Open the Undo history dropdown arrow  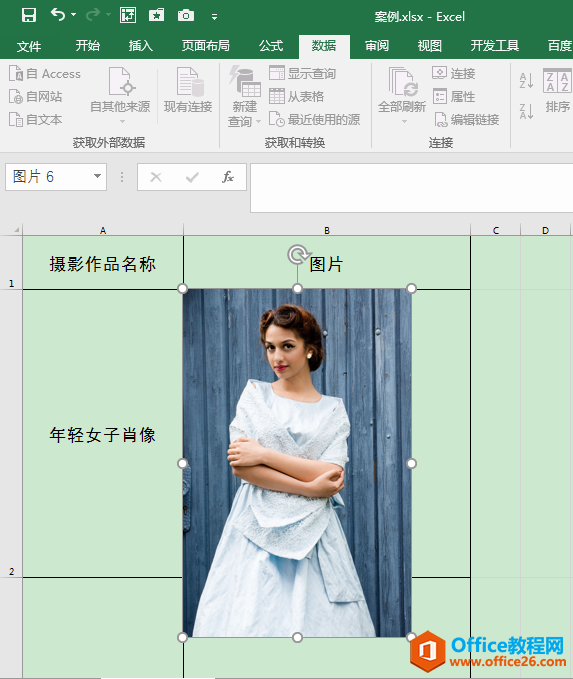[x=74, y=15]
